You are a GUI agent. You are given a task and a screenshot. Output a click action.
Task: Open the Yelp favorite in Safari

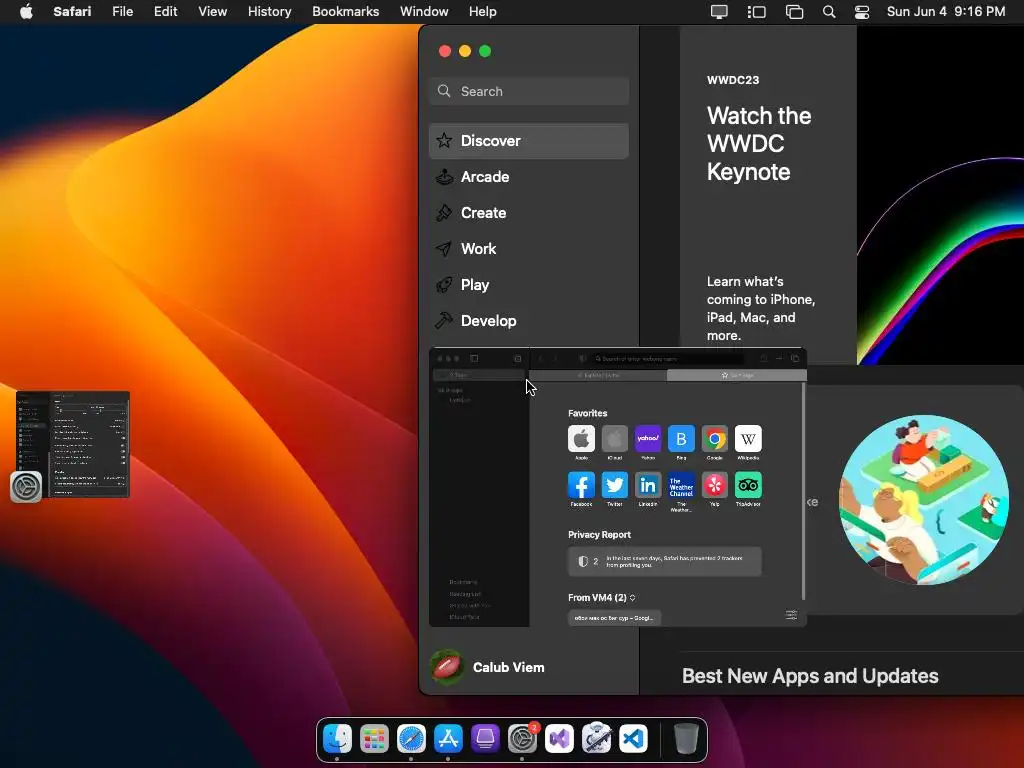pyautogui.click(x=714, y=485)
